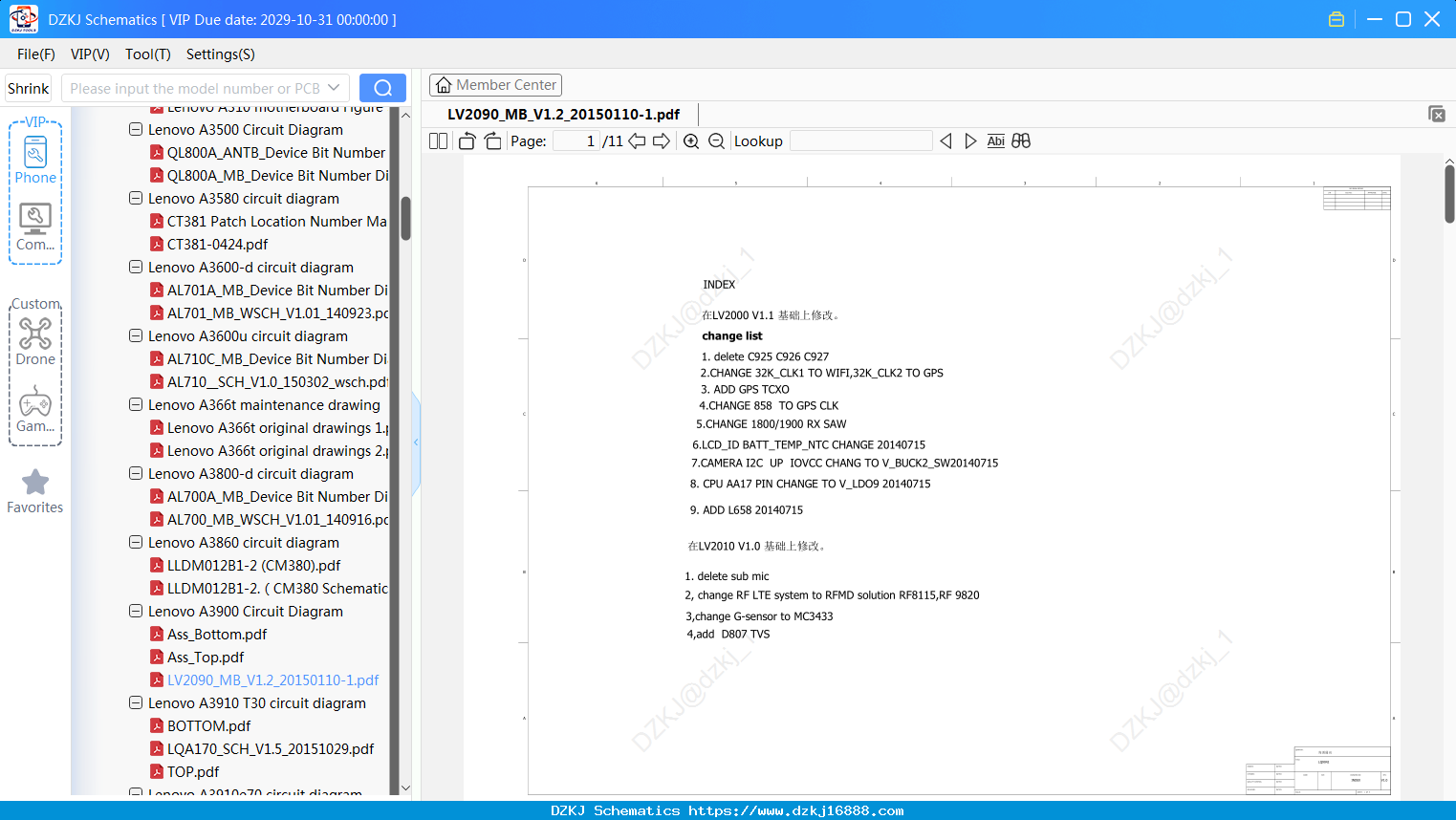Click the DZKJ app logo
Viewport: 1456px width, 820px height.
click(x=23, y=19)
